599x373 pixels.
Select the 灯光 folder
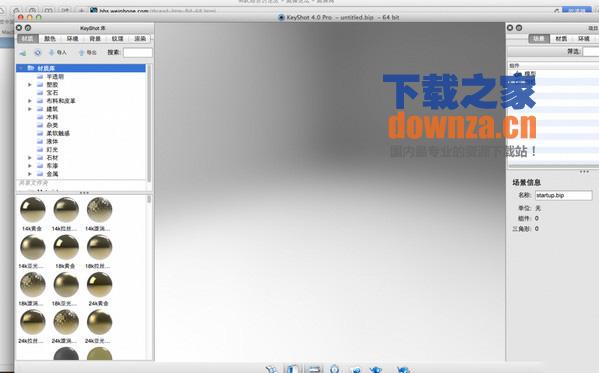[x=52, y=149]
